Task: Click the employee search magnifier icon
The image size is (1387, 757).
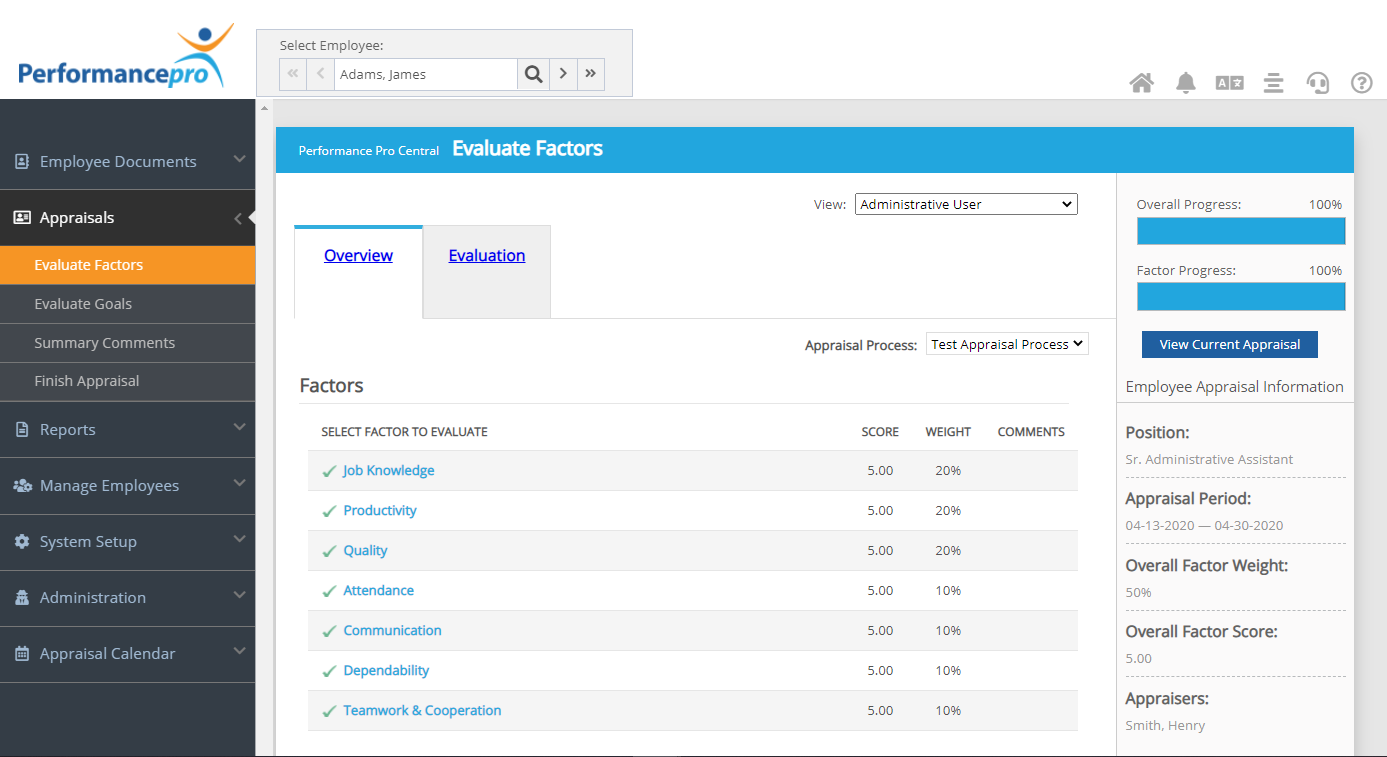Action: (x=534, y=74)
